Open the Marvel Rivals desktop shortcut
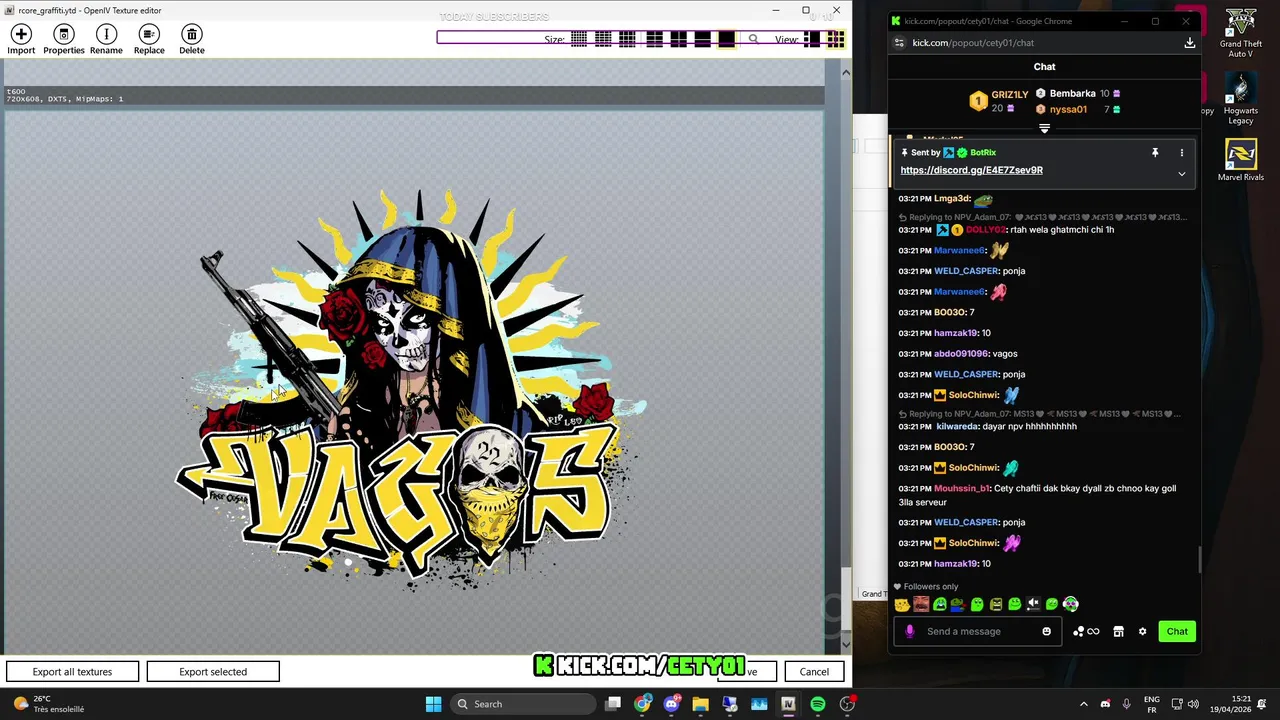The image size is (1280, 720). coord(1241,160)
